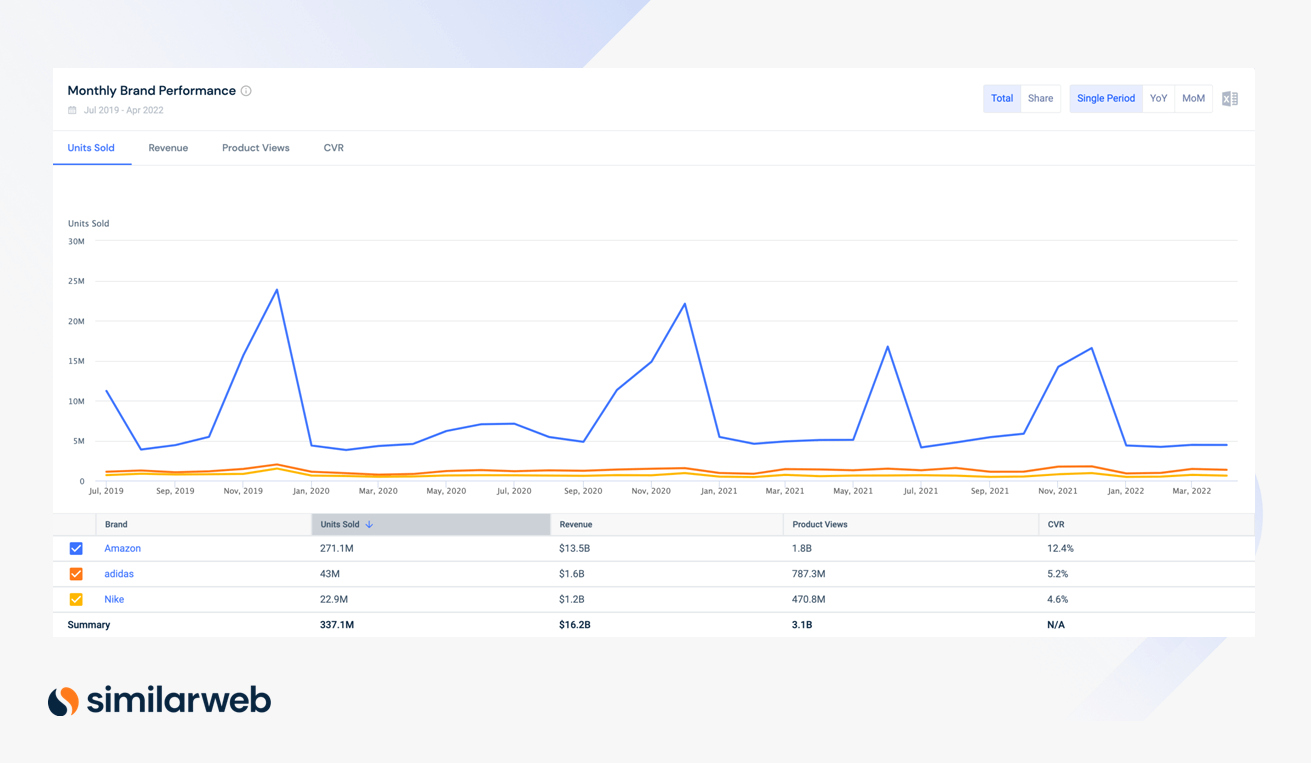Click the 30M y-axis label
This screenshot has width=1311, height=763.
[76, 241]
